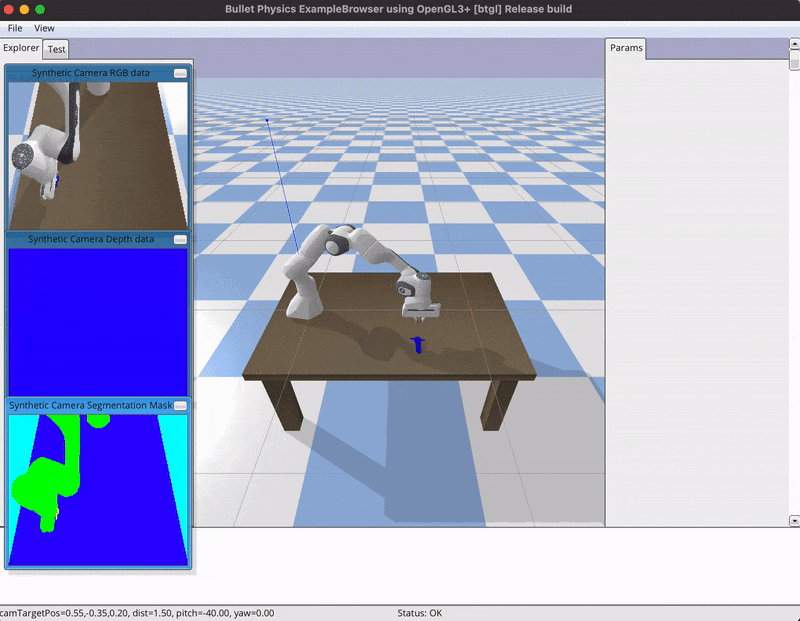
Task: Click the scroll-down arrow beside the Params panel
Action: tap(794, 520)
